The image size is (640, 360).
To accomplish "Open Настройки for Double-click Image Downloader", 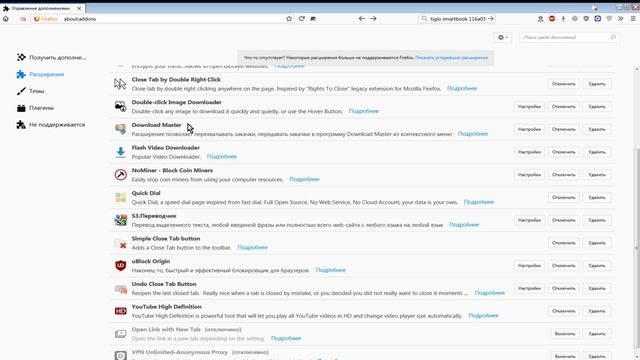I will 529,107.
